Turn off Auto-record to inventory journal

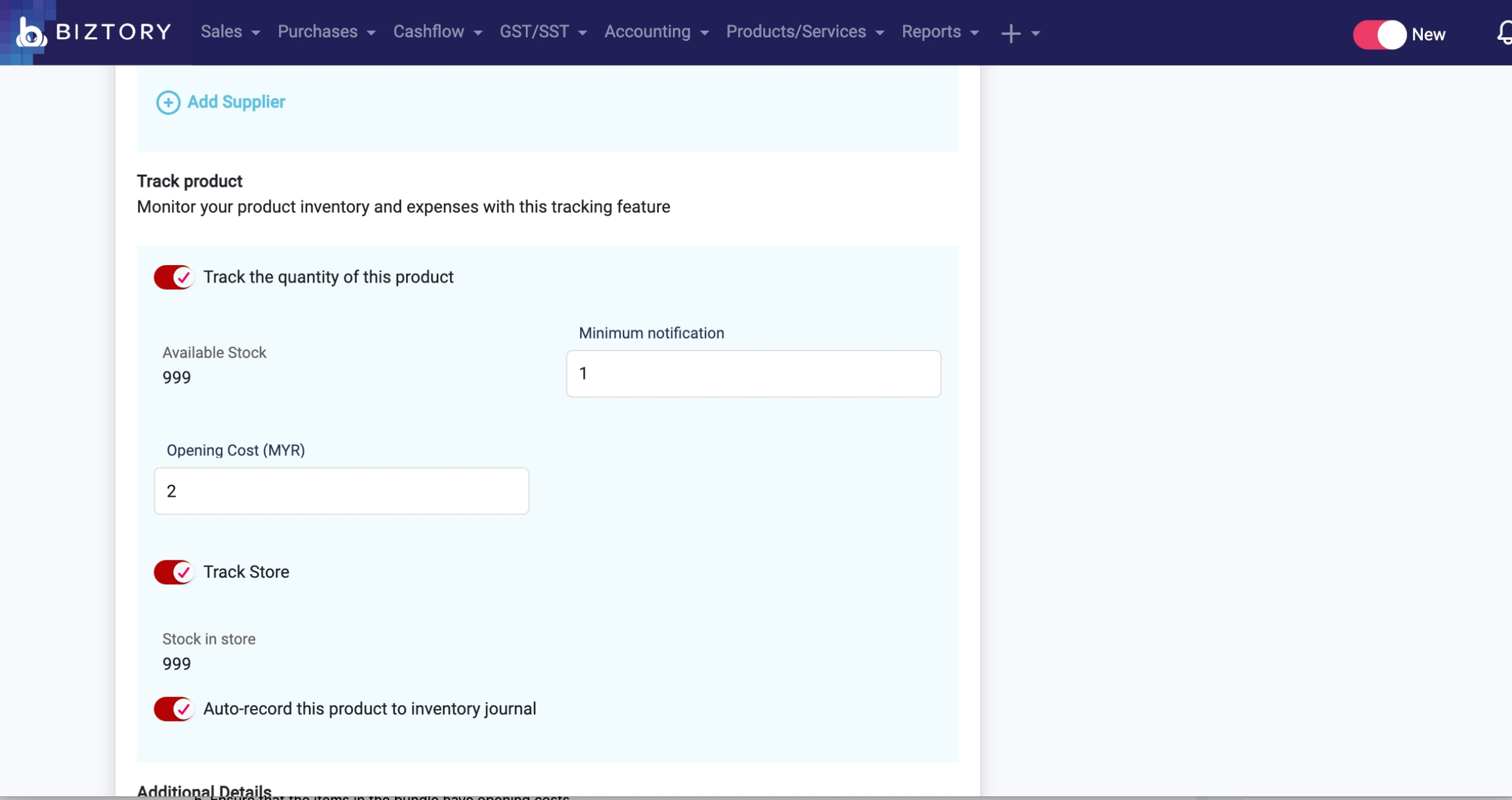(x=173, y=708)
